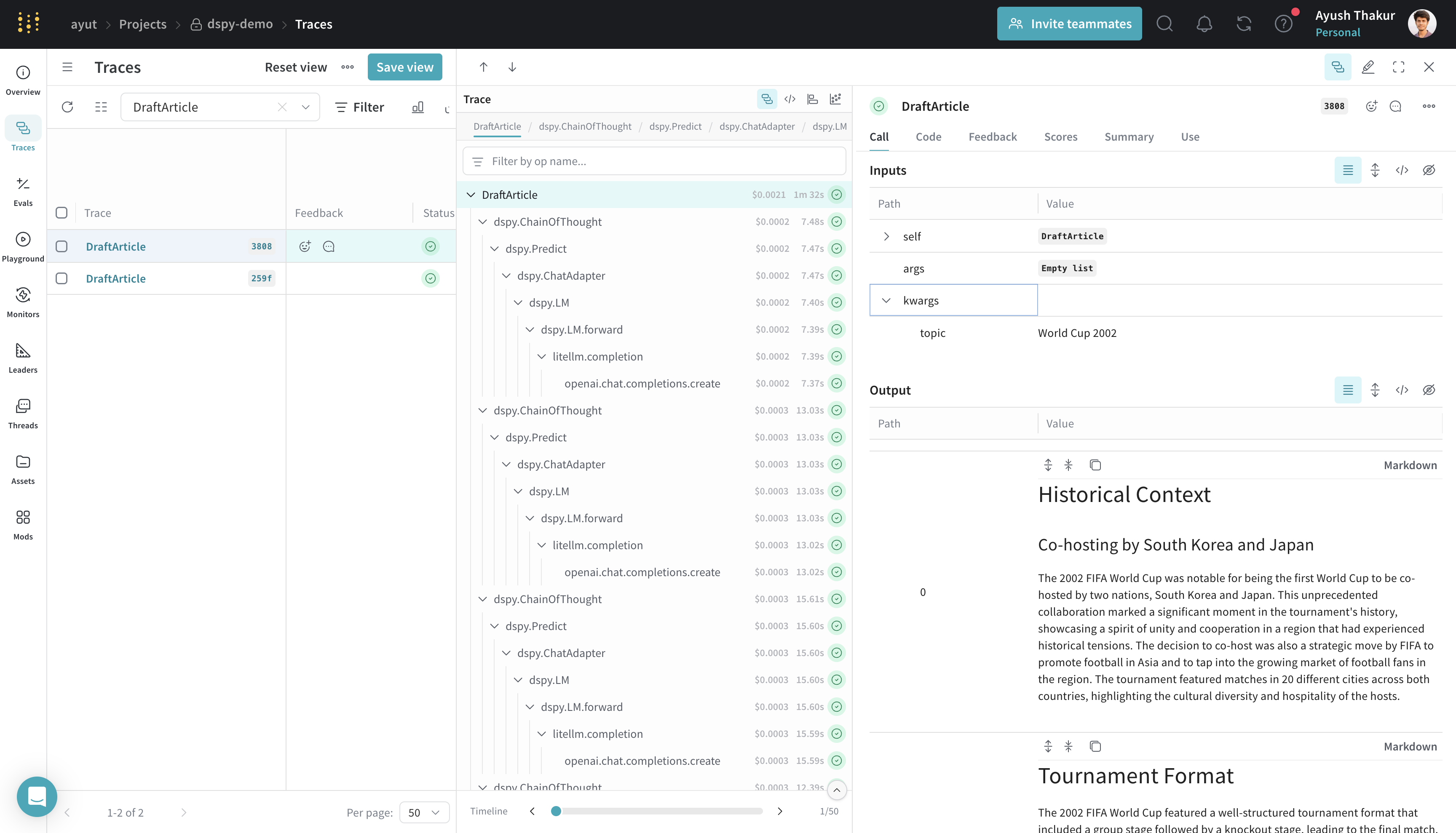Collapse the kwargs input row
Viewport: 1456px width, 833px height.
click(x=886, y=300)
